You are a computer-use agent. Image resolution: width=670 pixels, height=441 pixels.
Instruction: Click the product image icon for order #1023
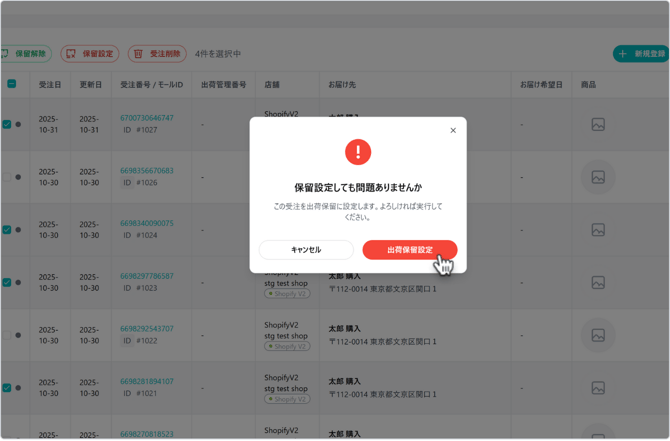(x=598, y=282)
